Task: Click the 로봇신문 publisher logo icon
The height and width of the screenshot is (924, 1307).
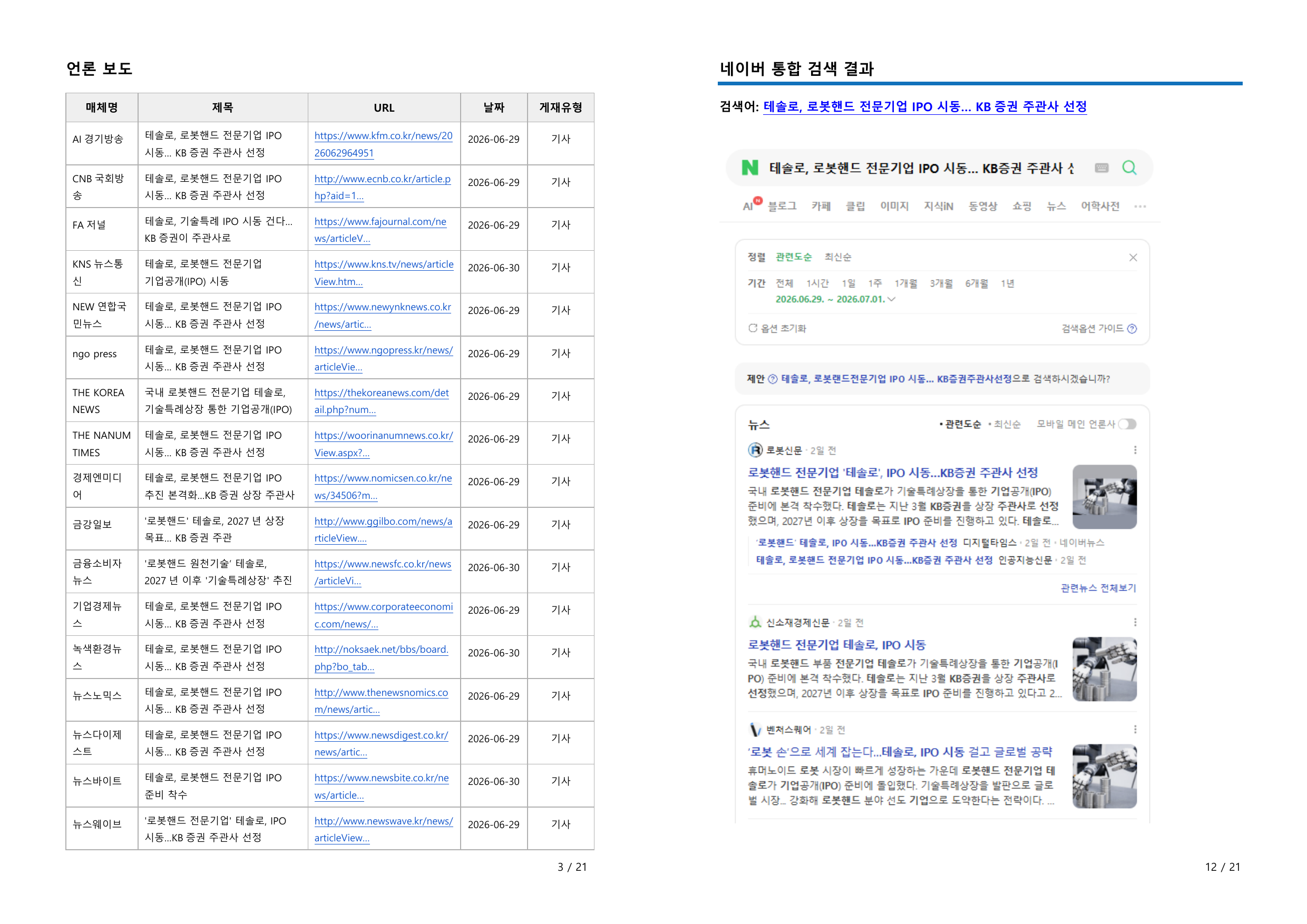Action: [x=755, y=450]
